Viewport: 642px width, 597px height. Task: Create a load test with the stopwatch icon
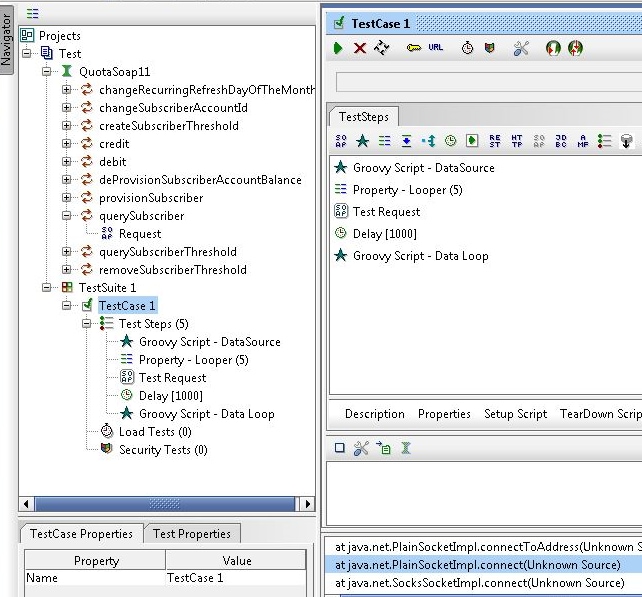468,48
